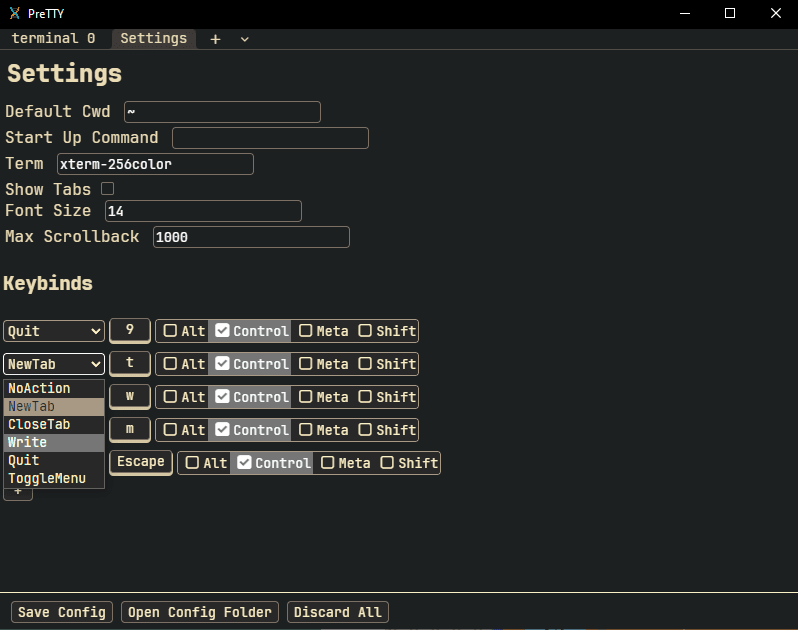This screenshot has height=630, width=798.
Task: Enable the Show Tabs checkbox
Action: click(x=108, y=189)
